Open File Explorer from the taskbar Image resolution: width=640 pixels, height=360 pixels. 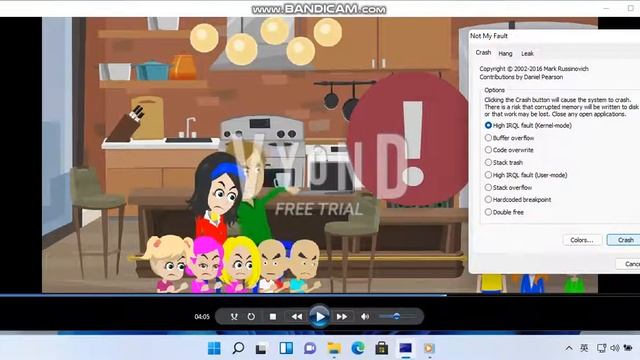[334, 348]
